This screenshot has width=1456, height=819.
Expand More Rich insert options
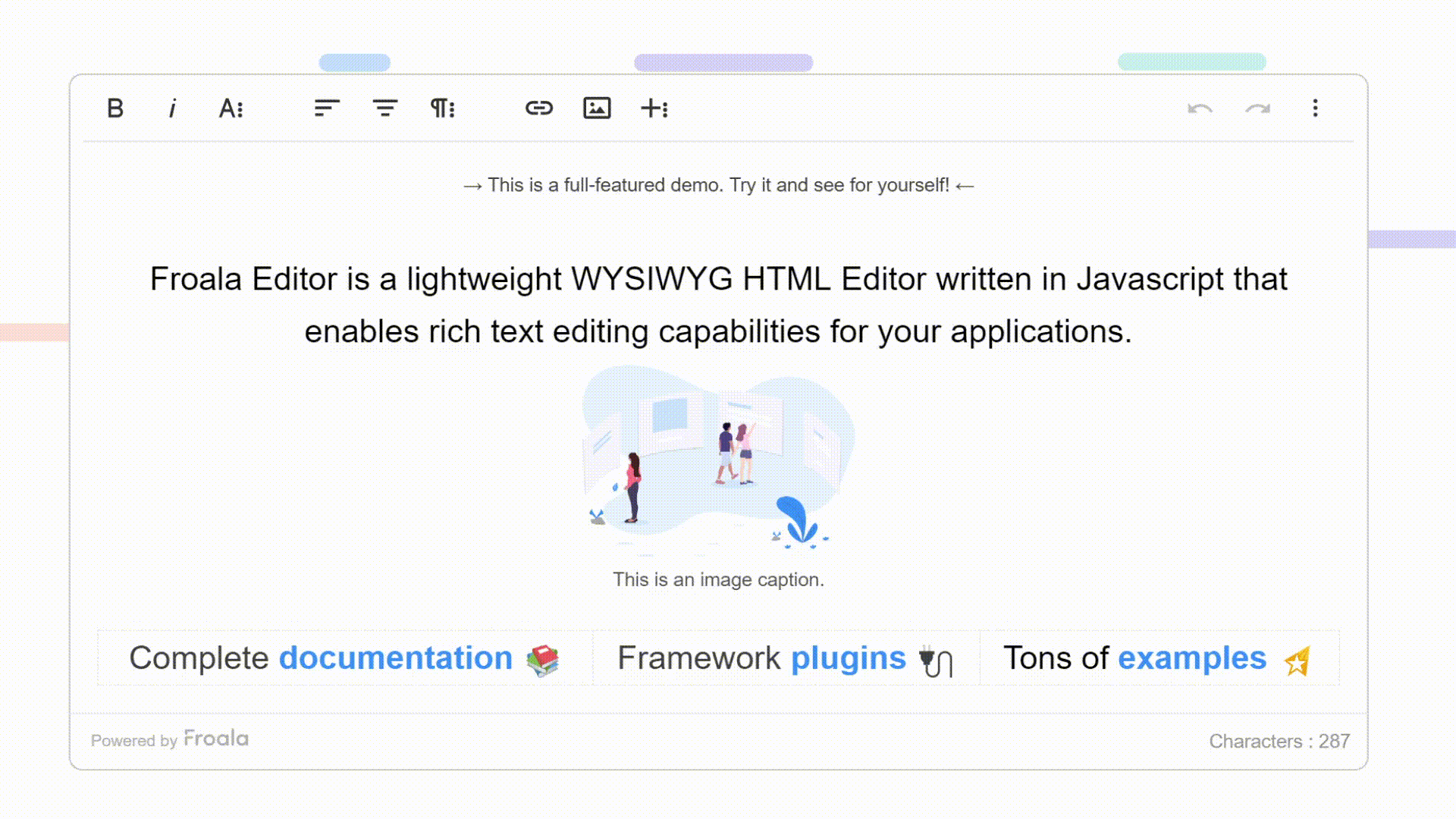pos(654,108)
